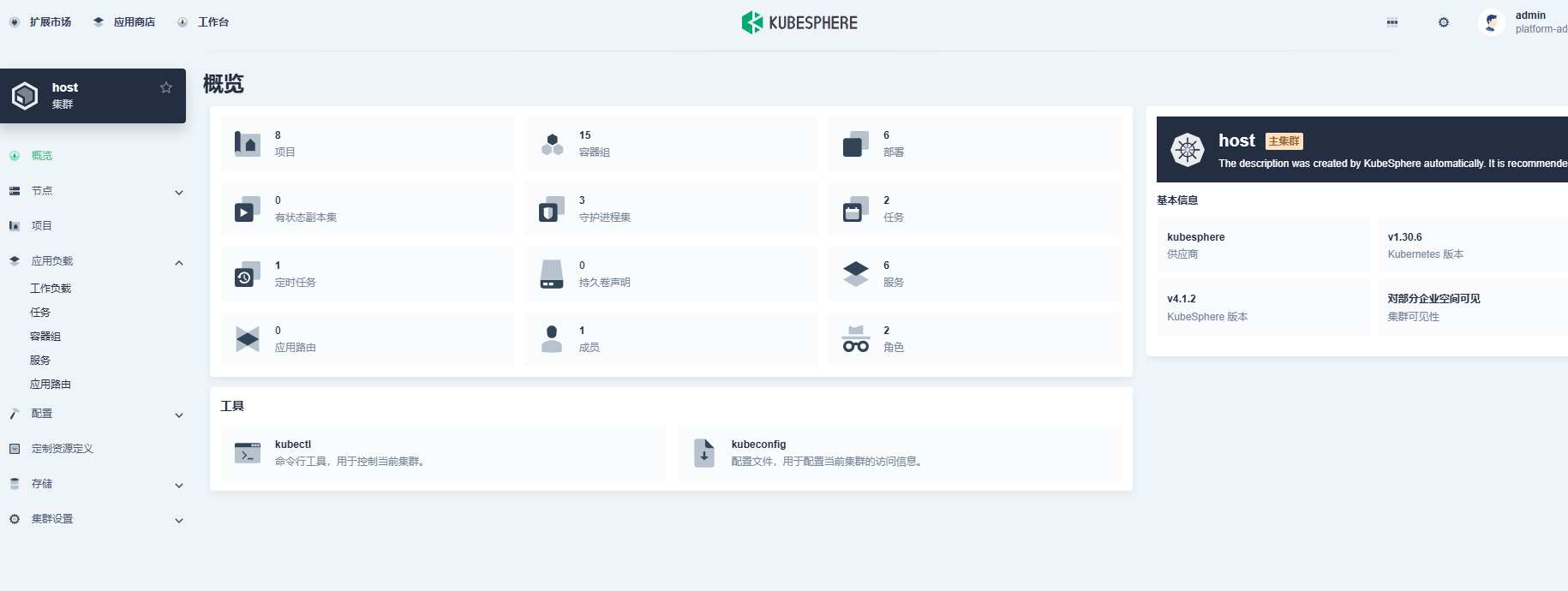Click the 应用路由 ingress card icon
The width and height of the screenshot is (1568, 591).
(248, 339)
